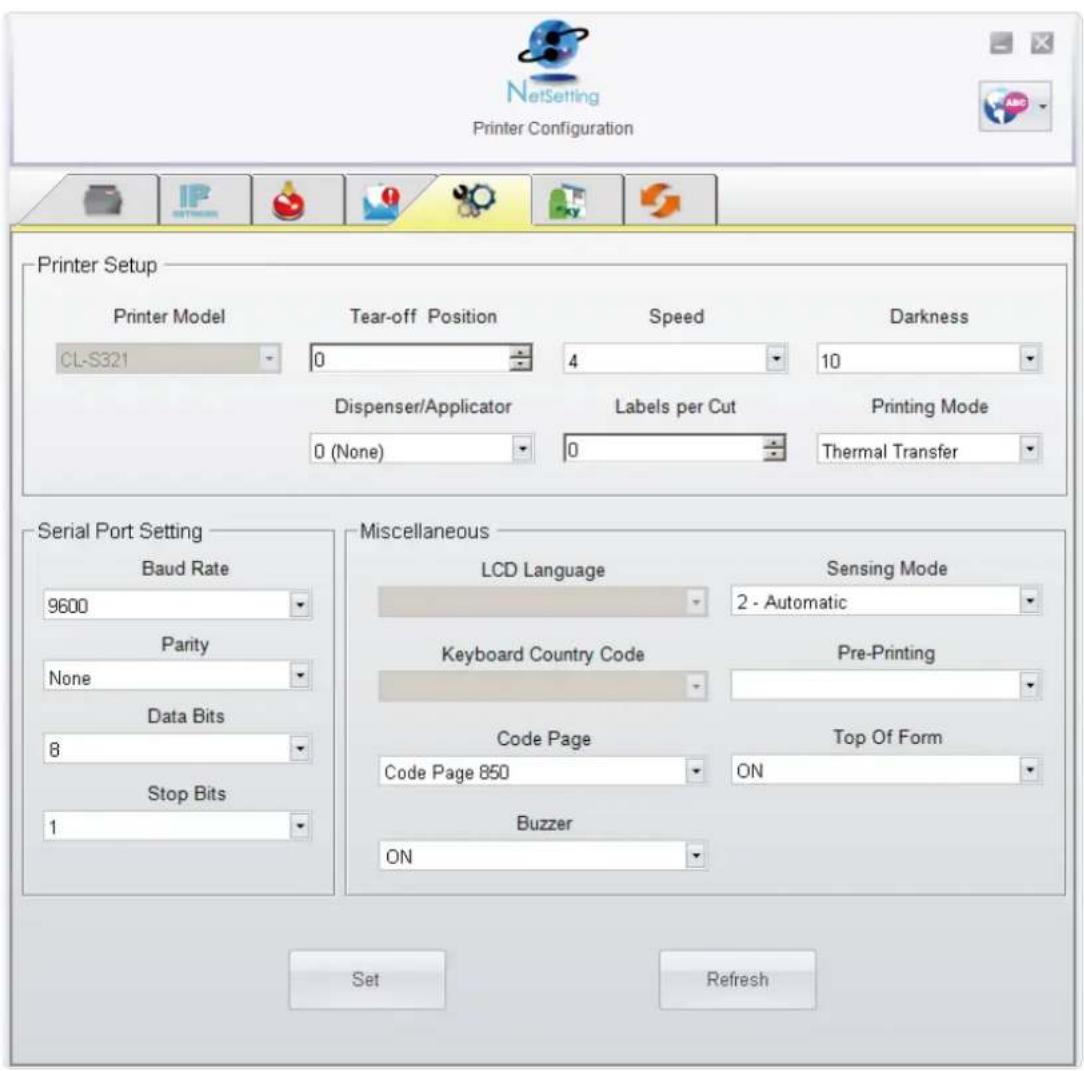Expand the Buzzer dropdown
The height and width of the screenshot is (1071, 1084).
(695, 856)
